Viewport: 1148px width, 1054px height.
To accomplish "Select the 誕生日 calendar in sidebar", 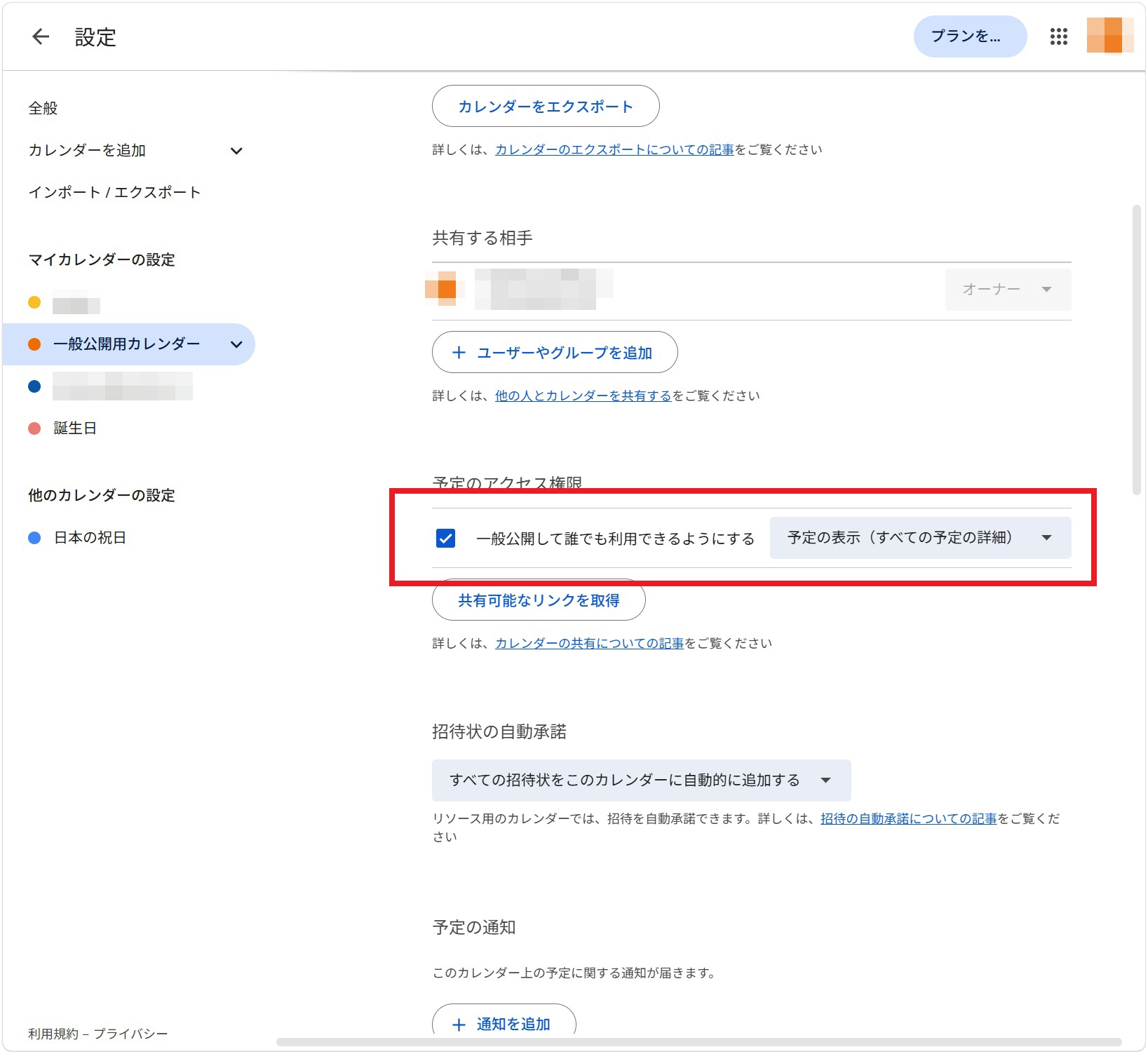I will point(74,428).
